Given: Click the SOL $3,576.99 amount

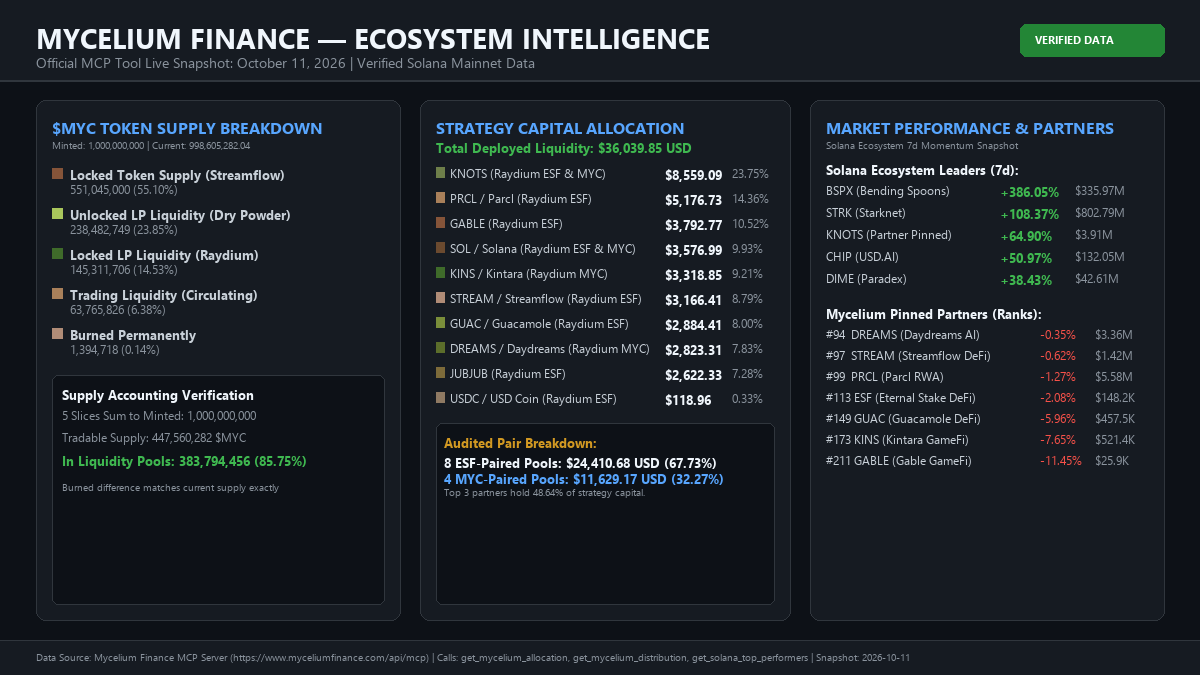Looking at the screenshot, I should pyautogui.click(x=693, y=250).
